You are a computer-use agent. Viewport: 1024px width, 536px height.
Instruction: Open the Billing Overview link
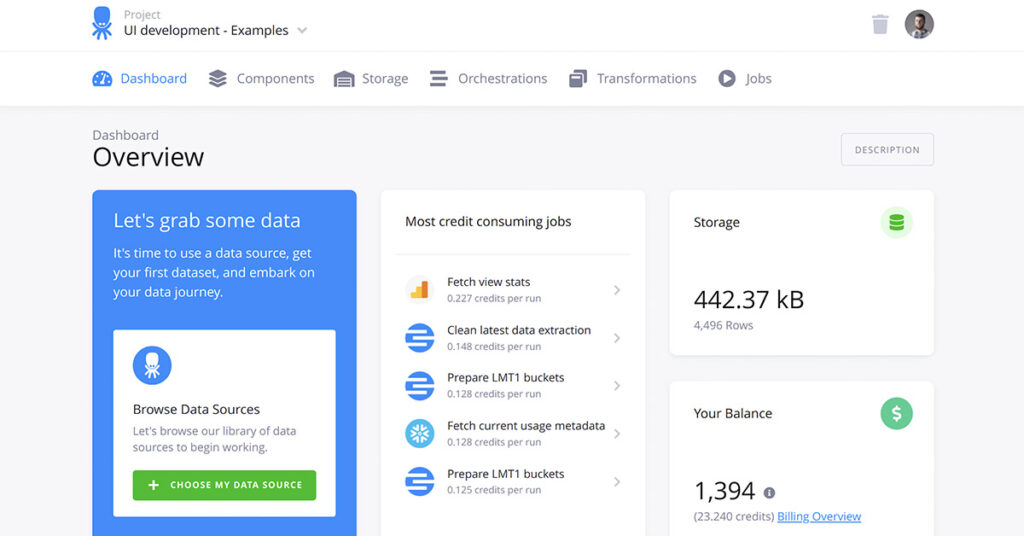pos(819,517)
